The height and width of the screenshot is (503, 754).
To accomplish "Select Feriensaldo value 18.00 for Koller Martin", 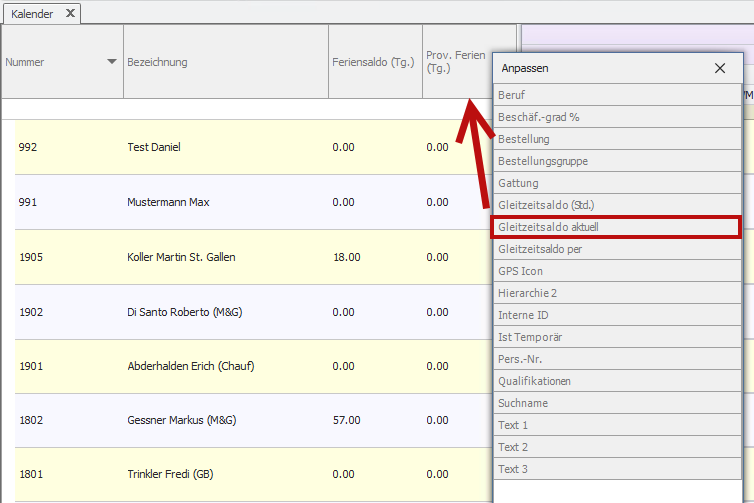I will [x=346, y=257].
